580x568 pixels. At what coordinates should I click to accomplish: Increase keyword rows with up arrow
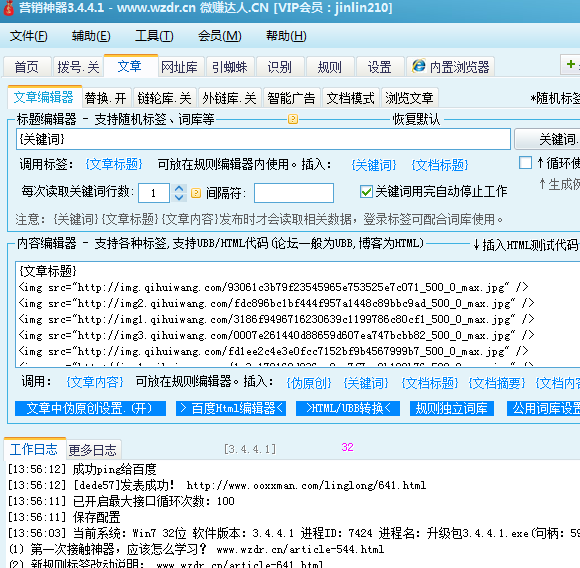179,188
